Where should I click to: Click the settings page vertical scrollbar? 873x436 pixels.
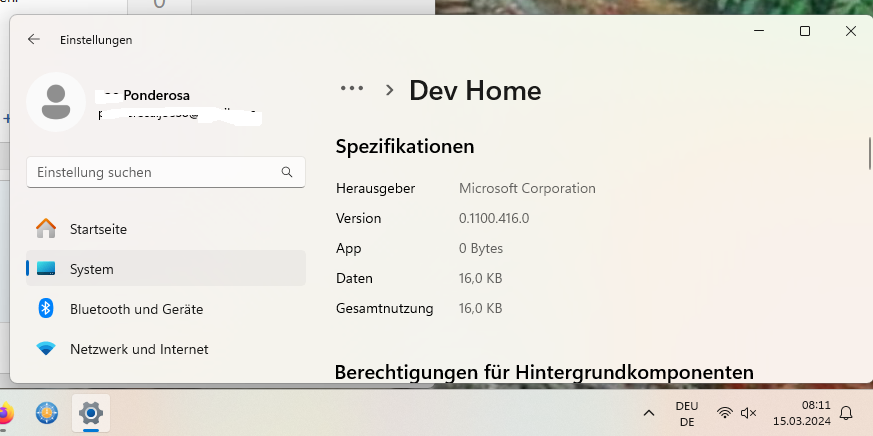click(x=868, y=155)
